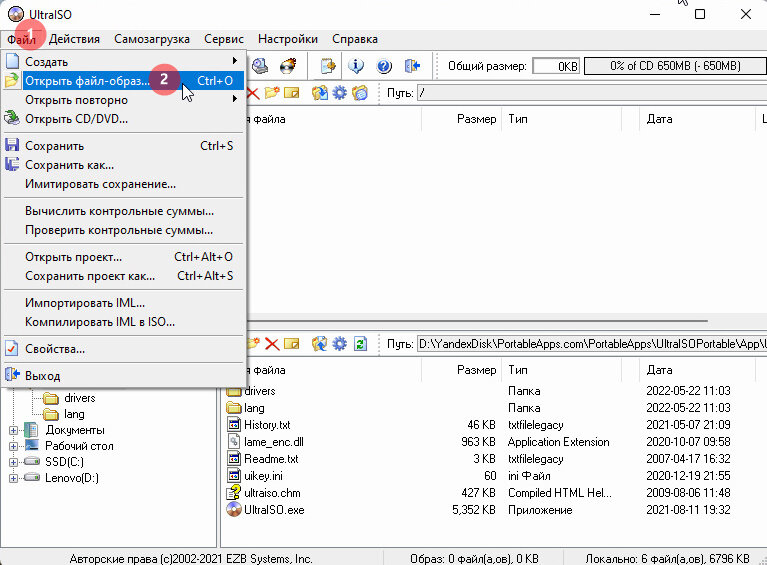Click the rename icon in the local toolbar

pyautogui.click(x=292, y=344)
